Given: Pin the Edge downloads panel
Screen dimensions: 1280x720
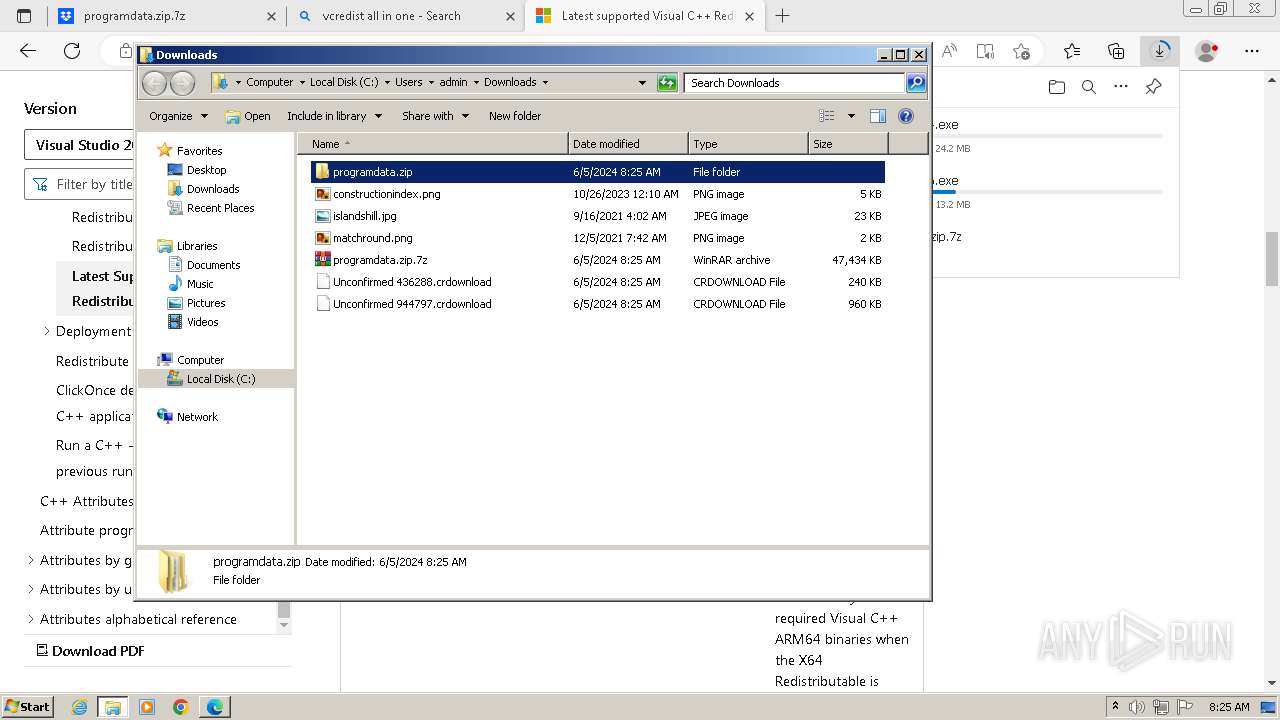Looking at the screenshot, I should (1153, 87).
